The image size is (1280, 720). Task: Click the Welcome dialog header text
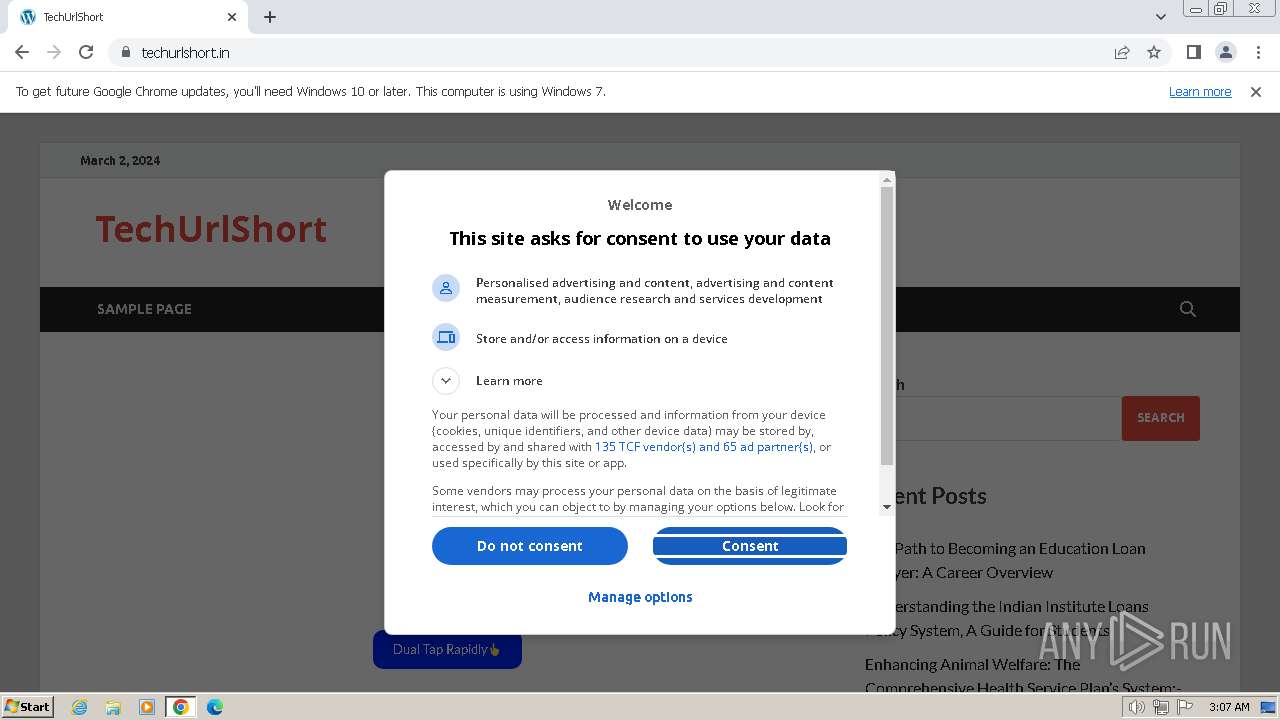(640, 205)
